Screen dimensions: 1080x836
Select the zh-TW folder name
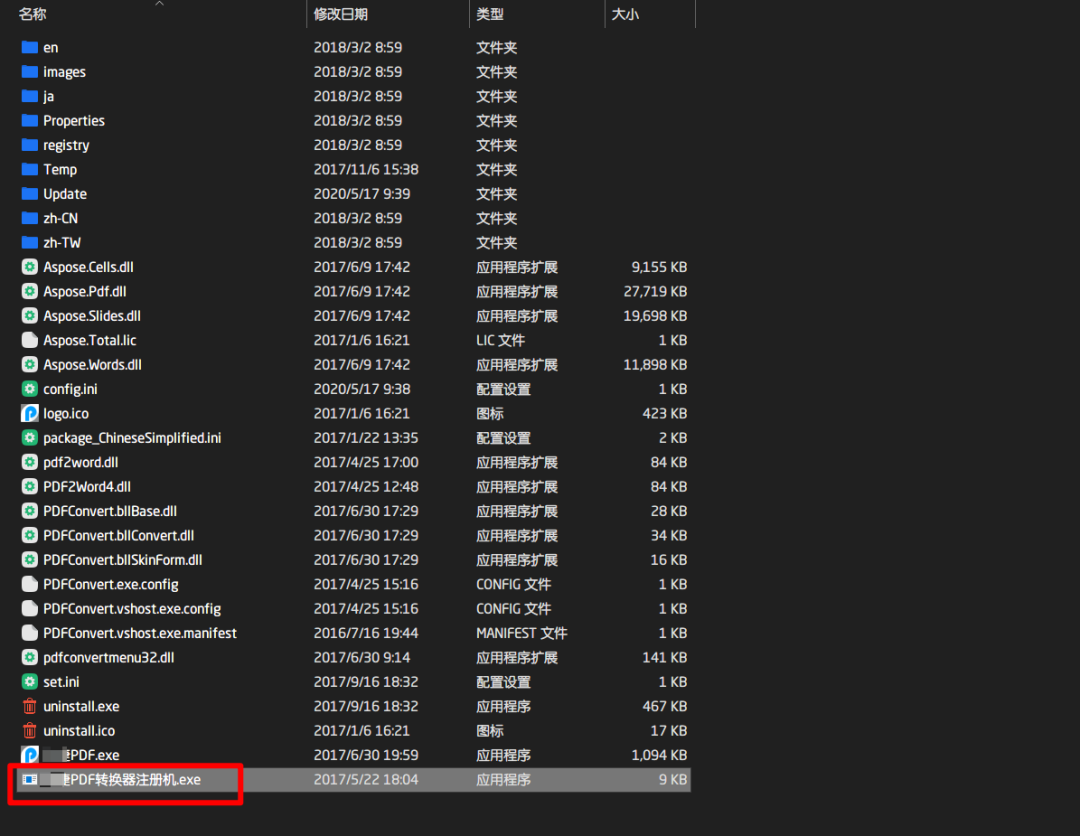(x=62, y=242)
